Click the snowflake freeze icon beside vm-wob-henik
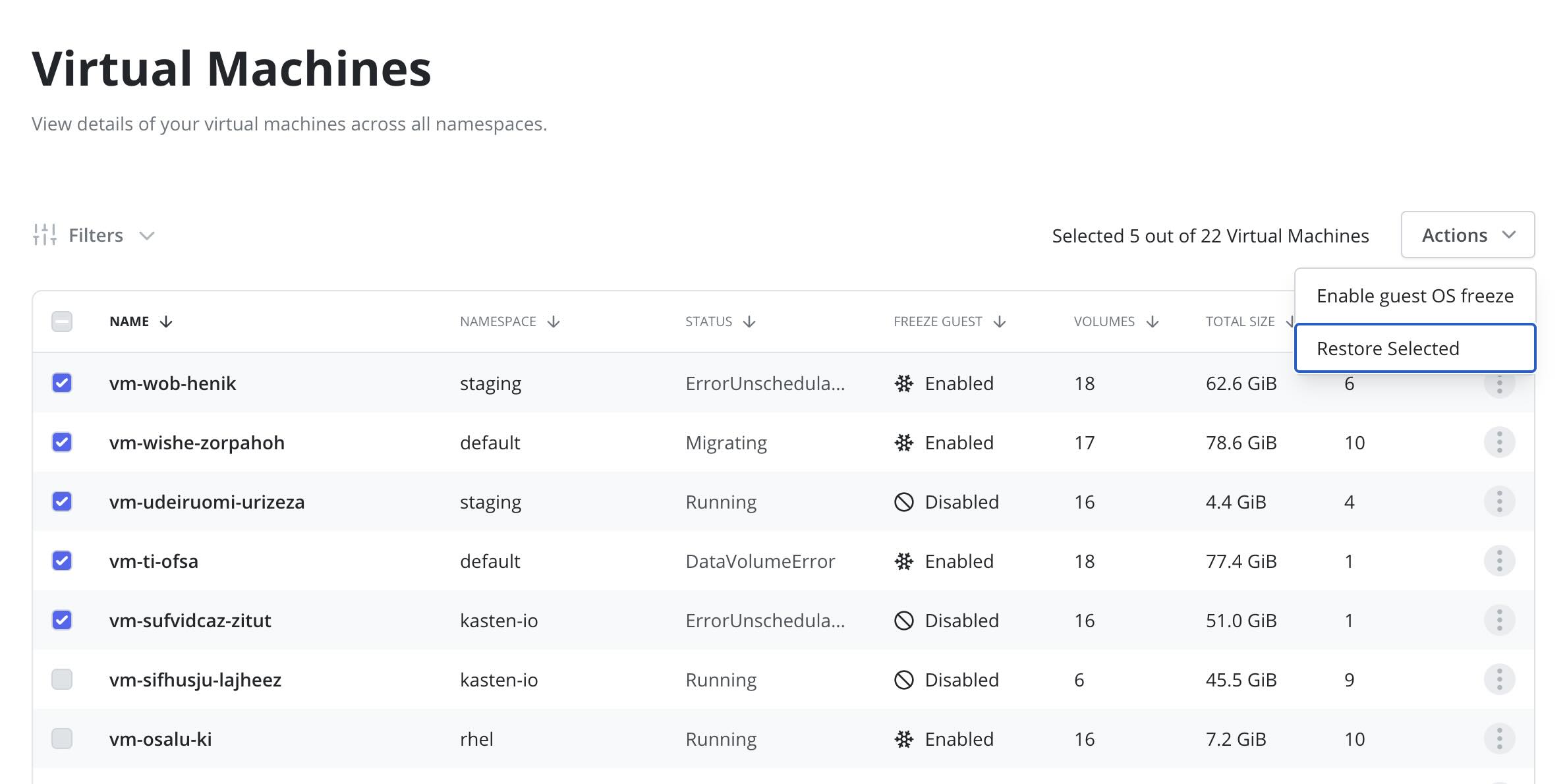Screen dimensions: 1567x784 pyautogui.click(x=903, y=383)
